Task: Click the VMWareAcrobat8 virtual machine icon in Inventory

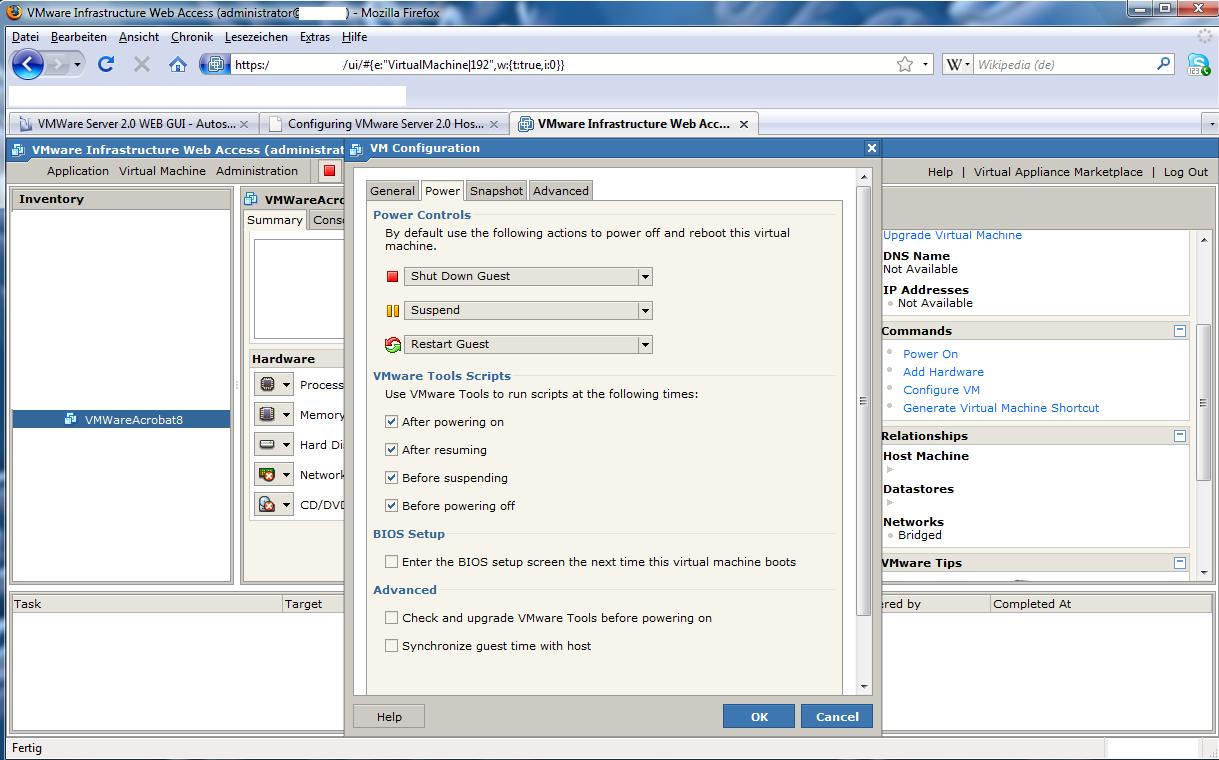Action: point(71,419)
